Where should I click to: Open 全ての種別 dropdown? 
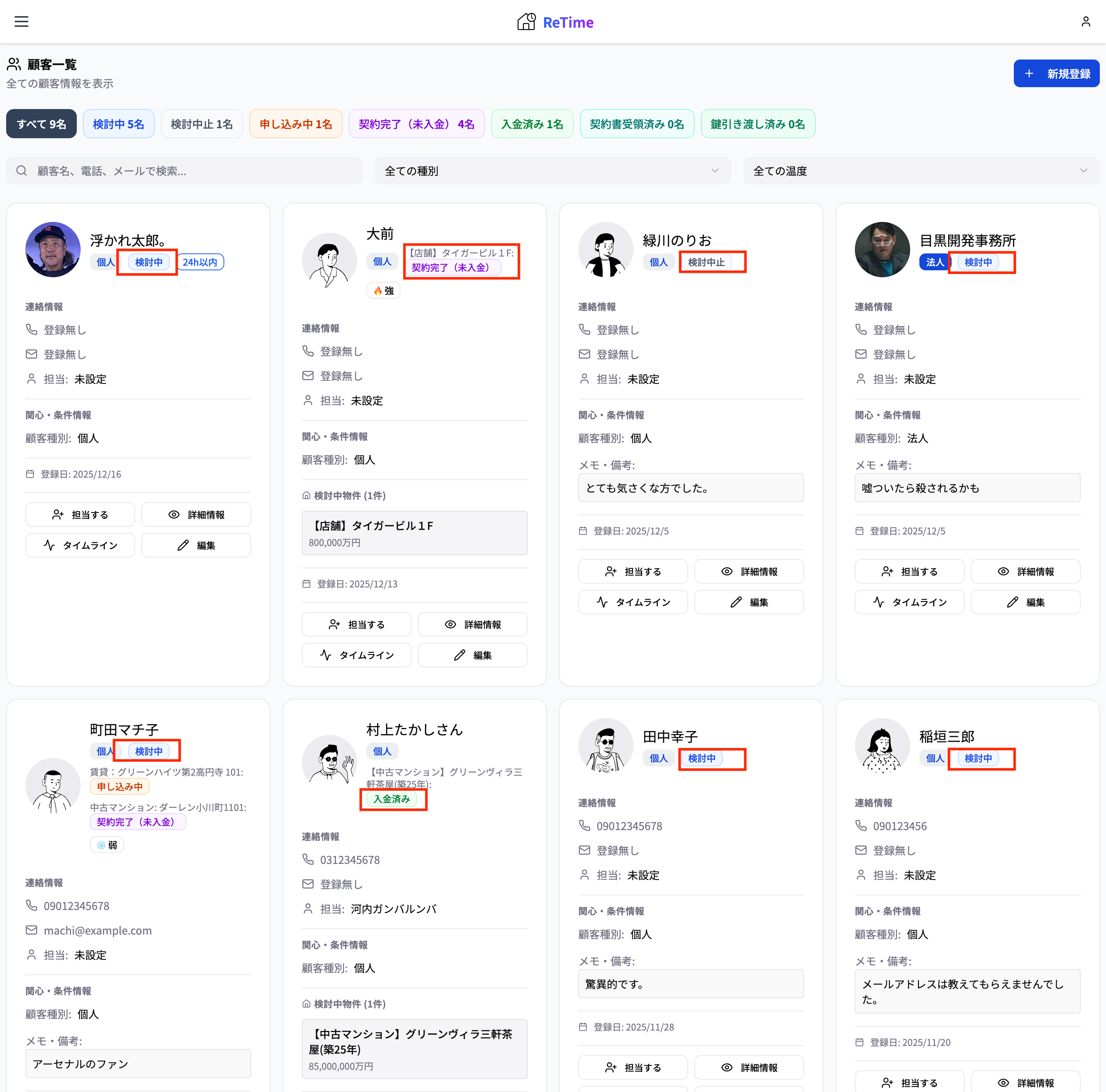553,170
